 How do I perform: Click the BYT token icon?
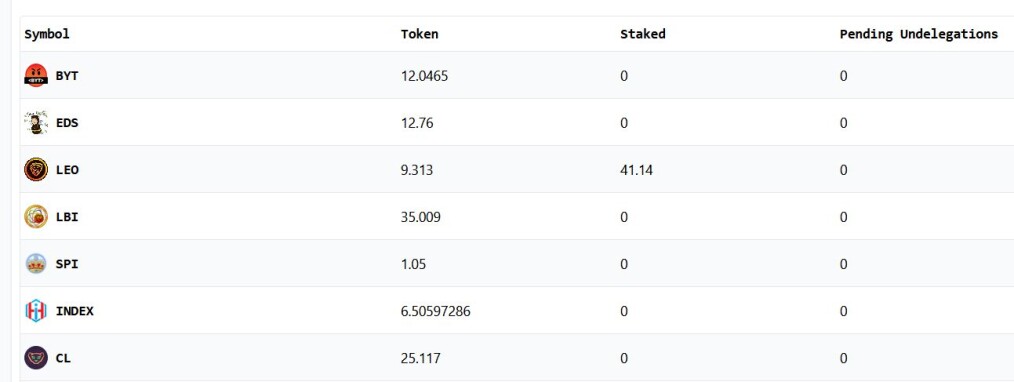[x=36, y=76]
